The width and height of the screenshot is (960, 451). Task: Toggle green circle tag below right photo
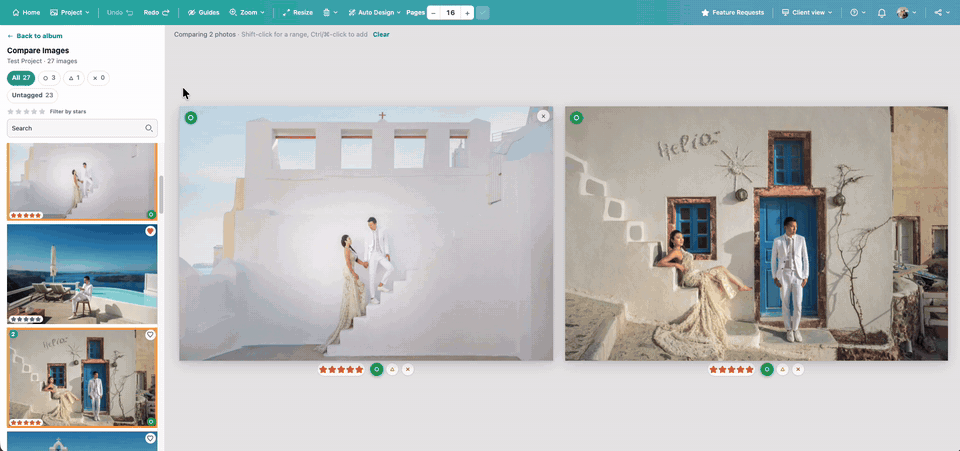767,370
